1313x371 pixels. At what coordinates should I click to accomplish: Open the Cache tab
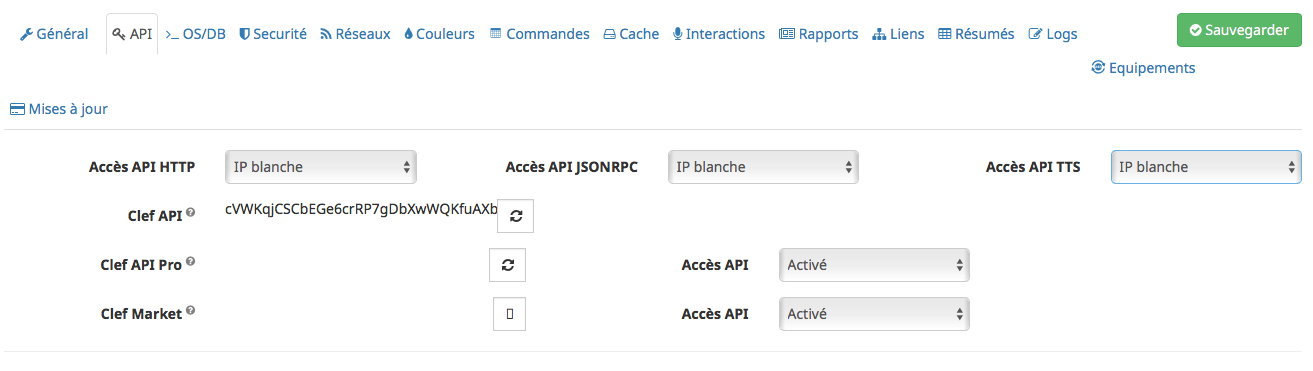pyautogui.click(x=631, y=34)
